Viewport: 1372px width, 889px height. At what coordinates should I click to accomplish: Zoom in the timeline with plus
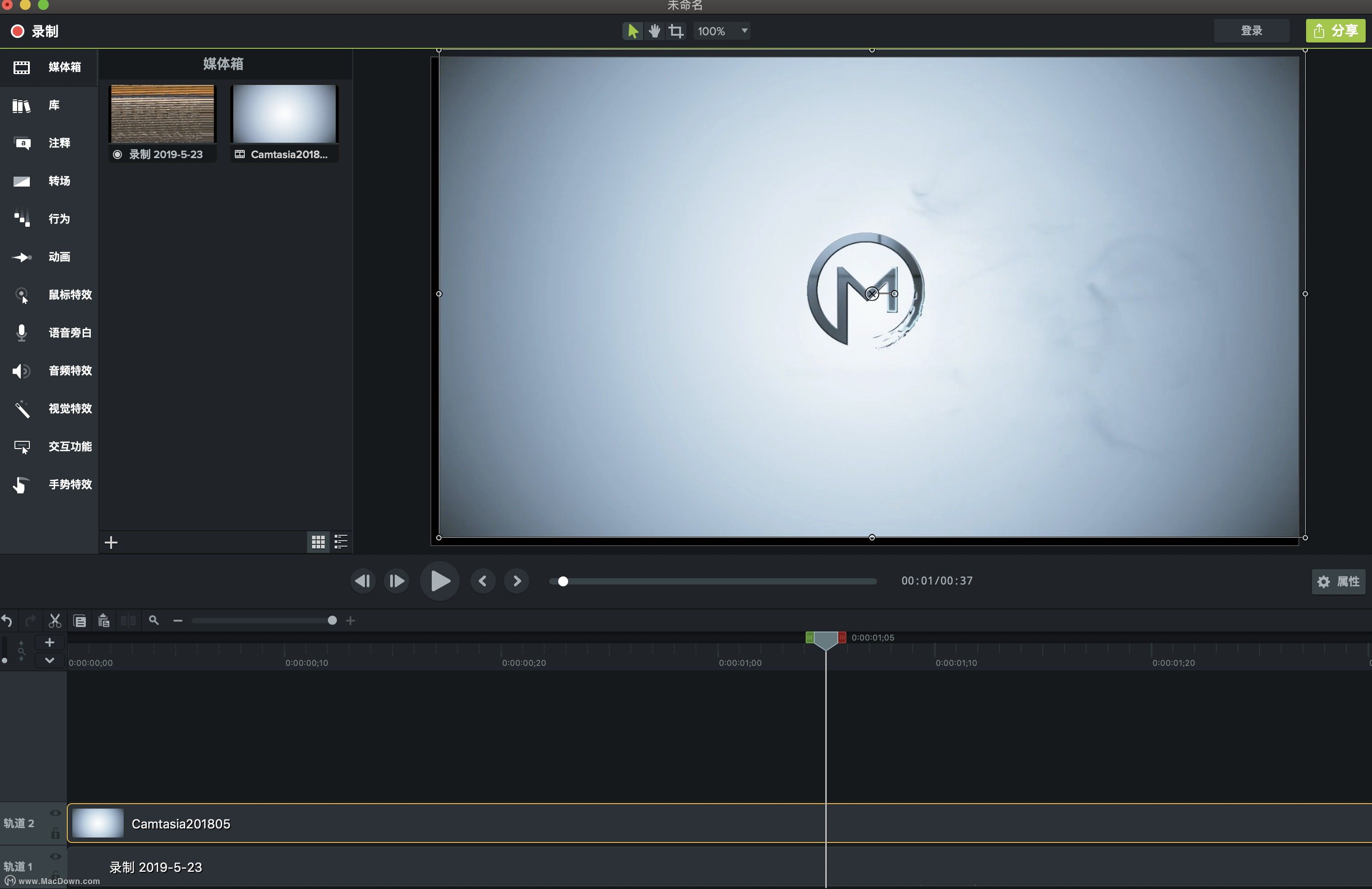coord(350,621)
